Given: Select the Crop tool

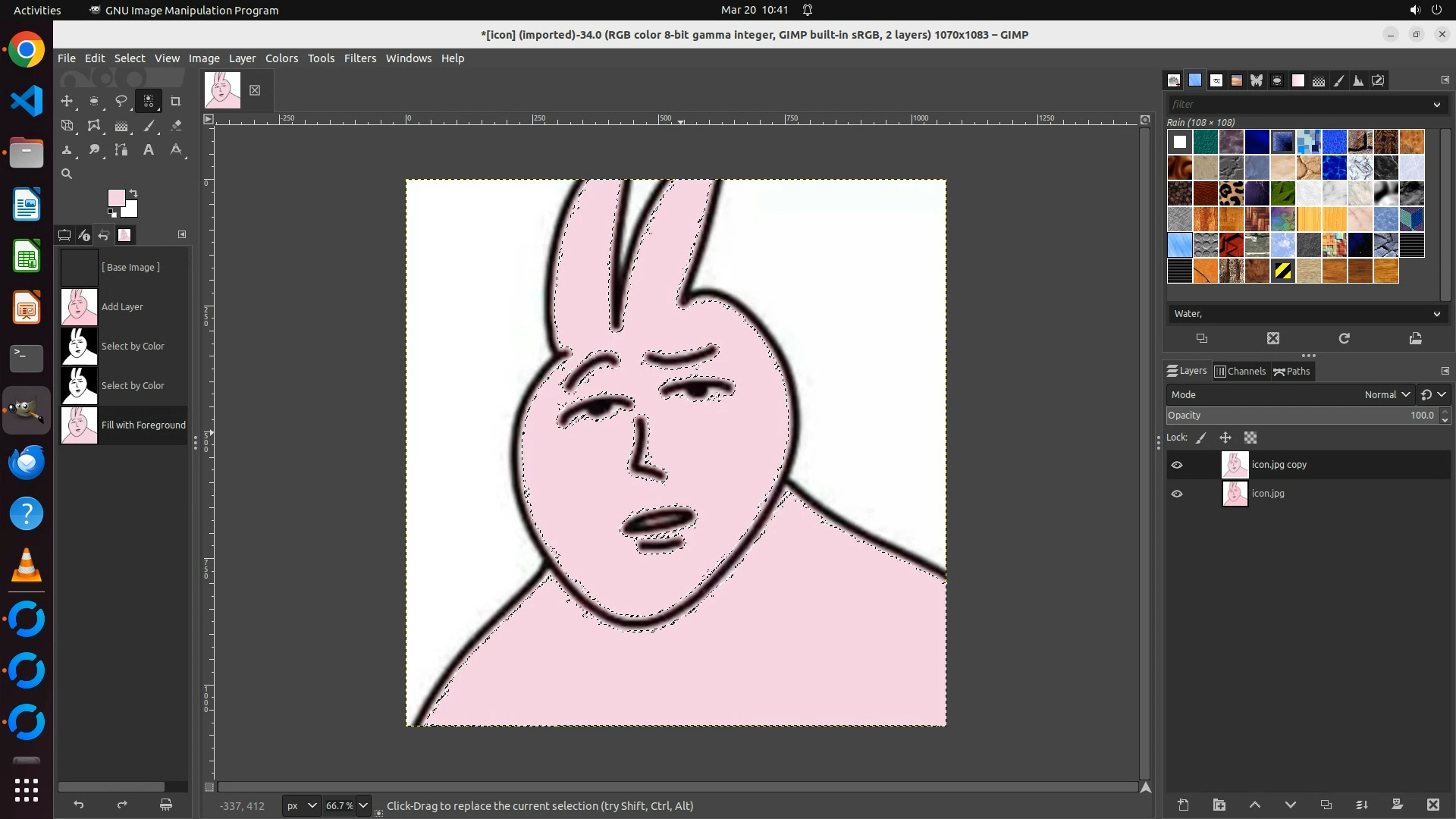Looking at the screenshot, I should click(x=176, y=101).
